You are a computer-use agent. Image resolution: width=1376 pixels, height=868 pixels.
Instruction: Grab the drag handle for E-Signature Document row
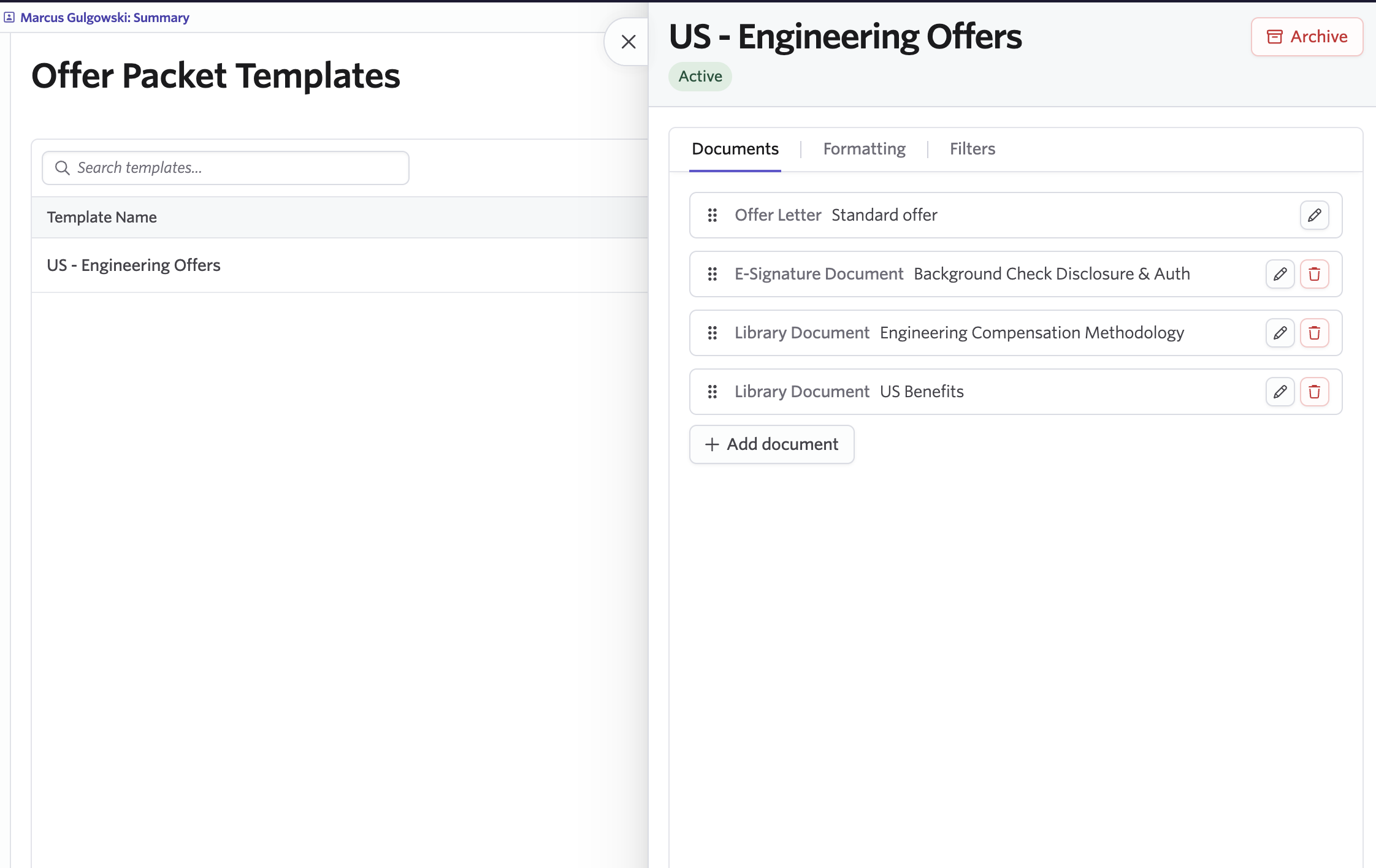pos(712,274)
